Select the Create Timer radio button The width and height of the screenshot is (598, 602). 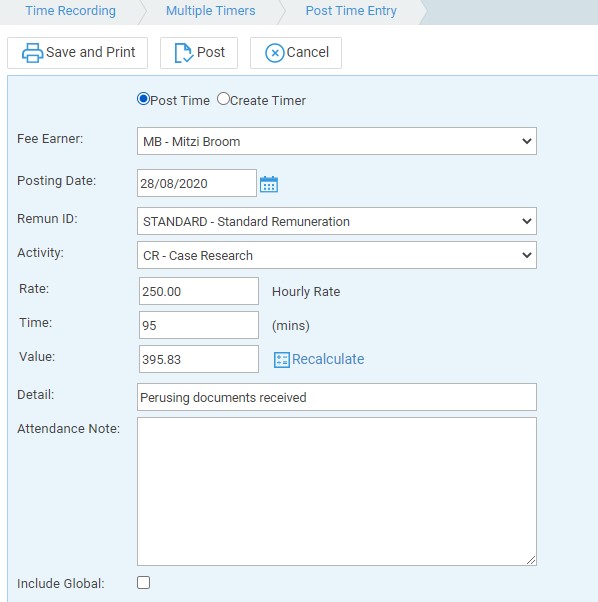223,99
